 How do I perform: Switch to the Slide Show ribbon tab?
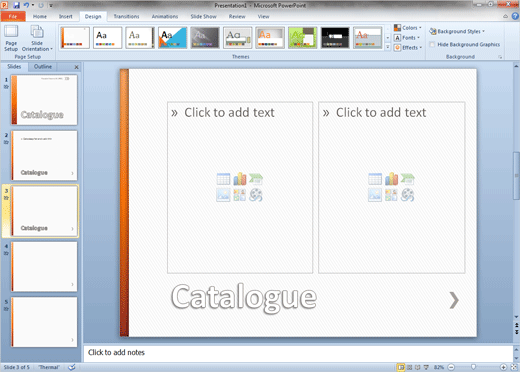pyautogui.click(x=203, y=16)
